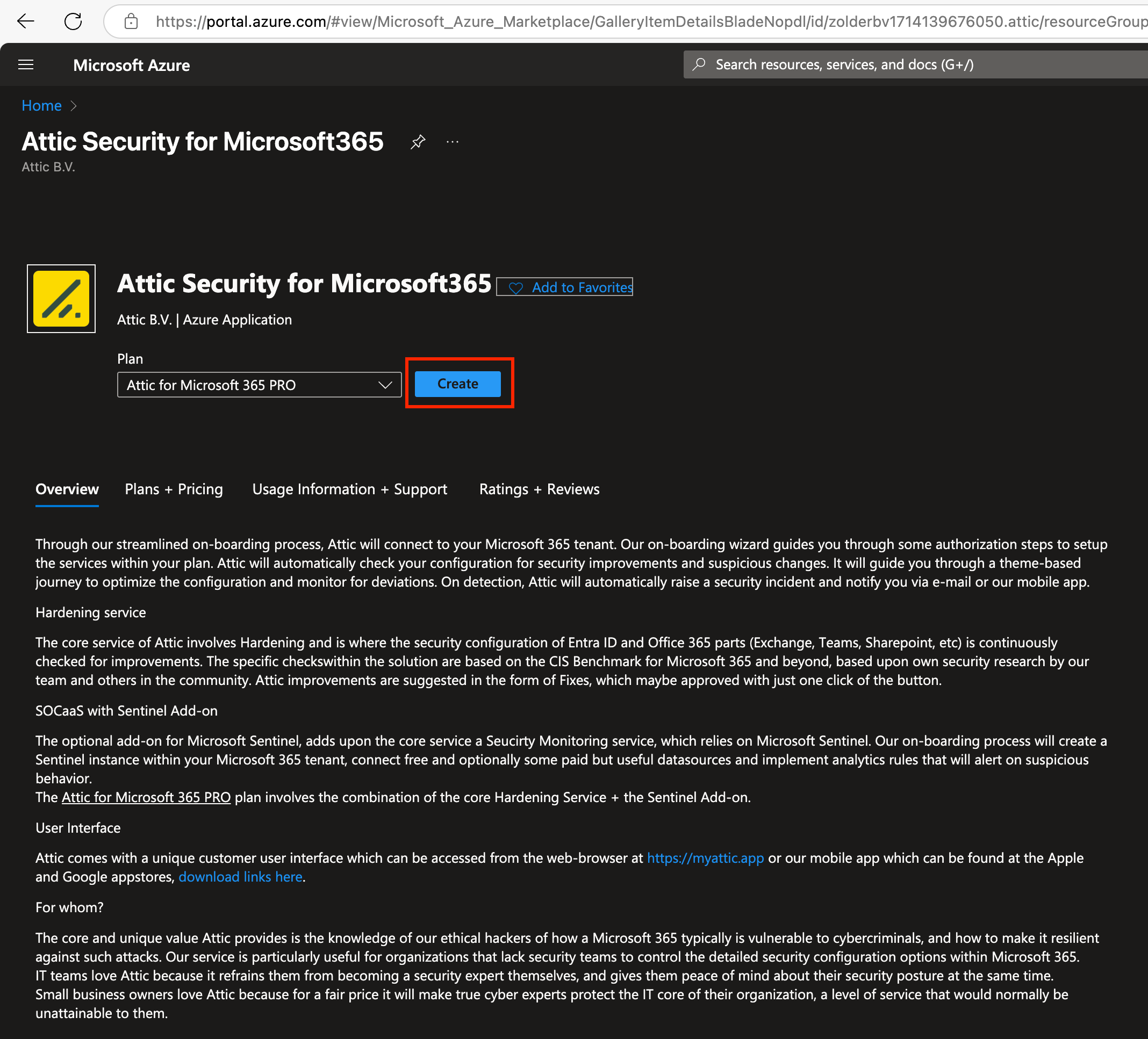Go to Home breadcrumb
The image size is (1148, 1039).
tap(41, 106)
